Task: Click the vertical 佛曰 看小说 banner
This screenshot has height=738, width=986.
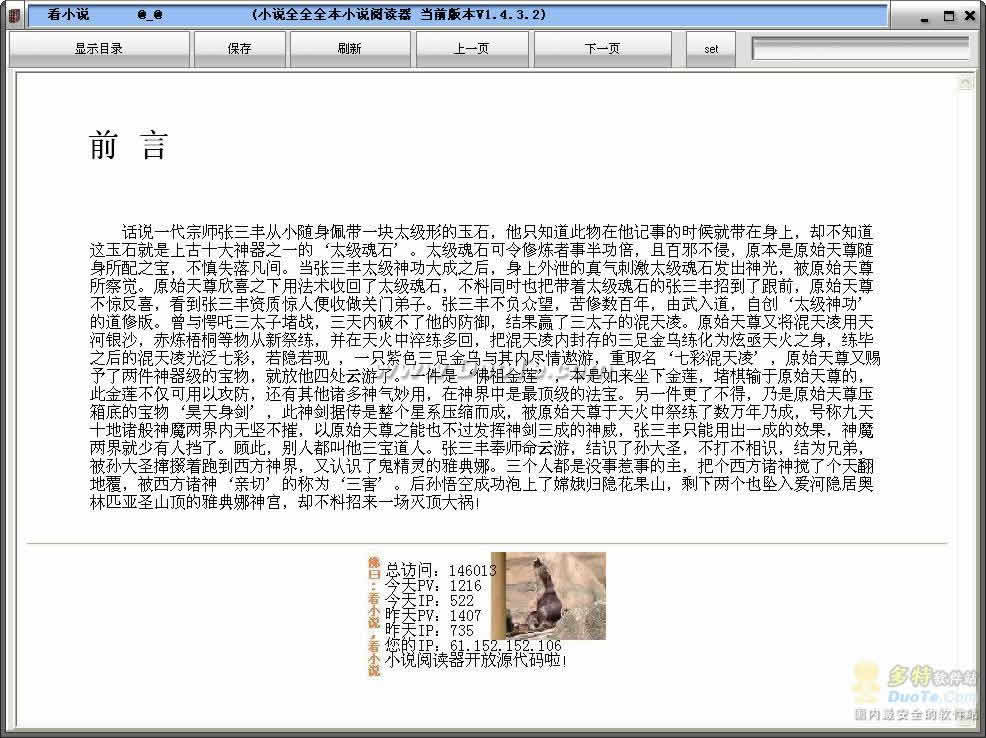Action: coord(374,615)
